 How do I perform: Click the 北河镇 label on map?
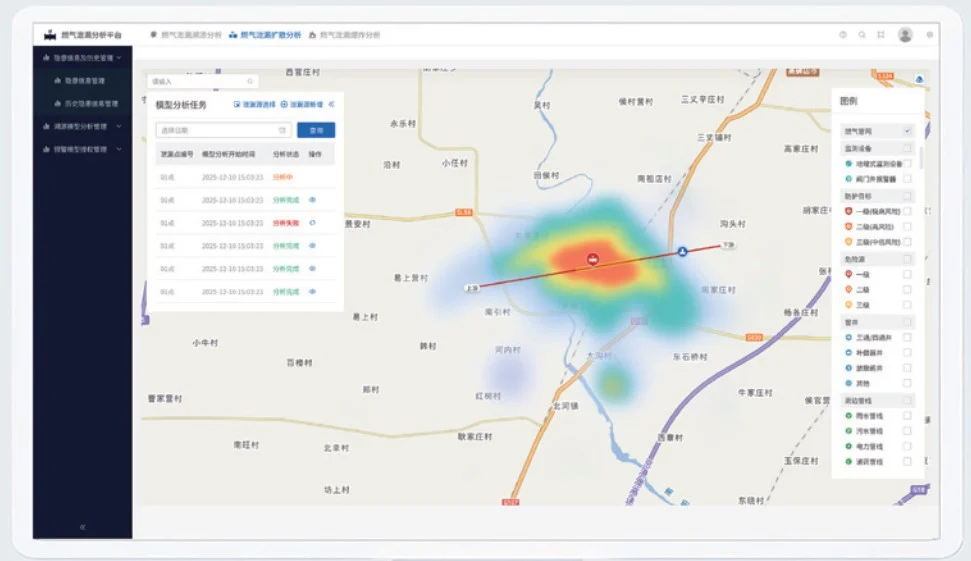pos(565,406)
